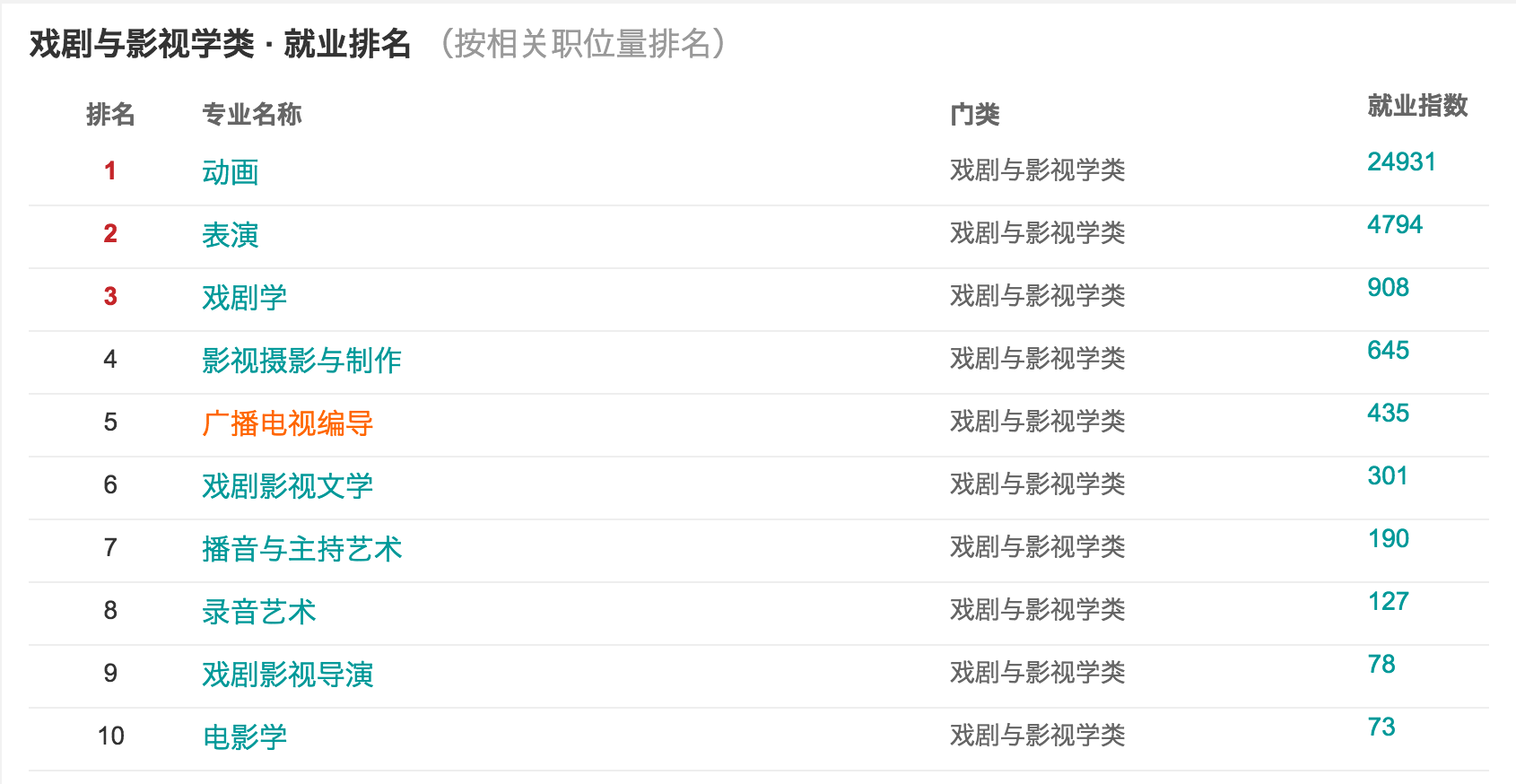Open the 动画 major link
Image resolution: width=1516 pixels, height=784 pixels.
point(231,172)
